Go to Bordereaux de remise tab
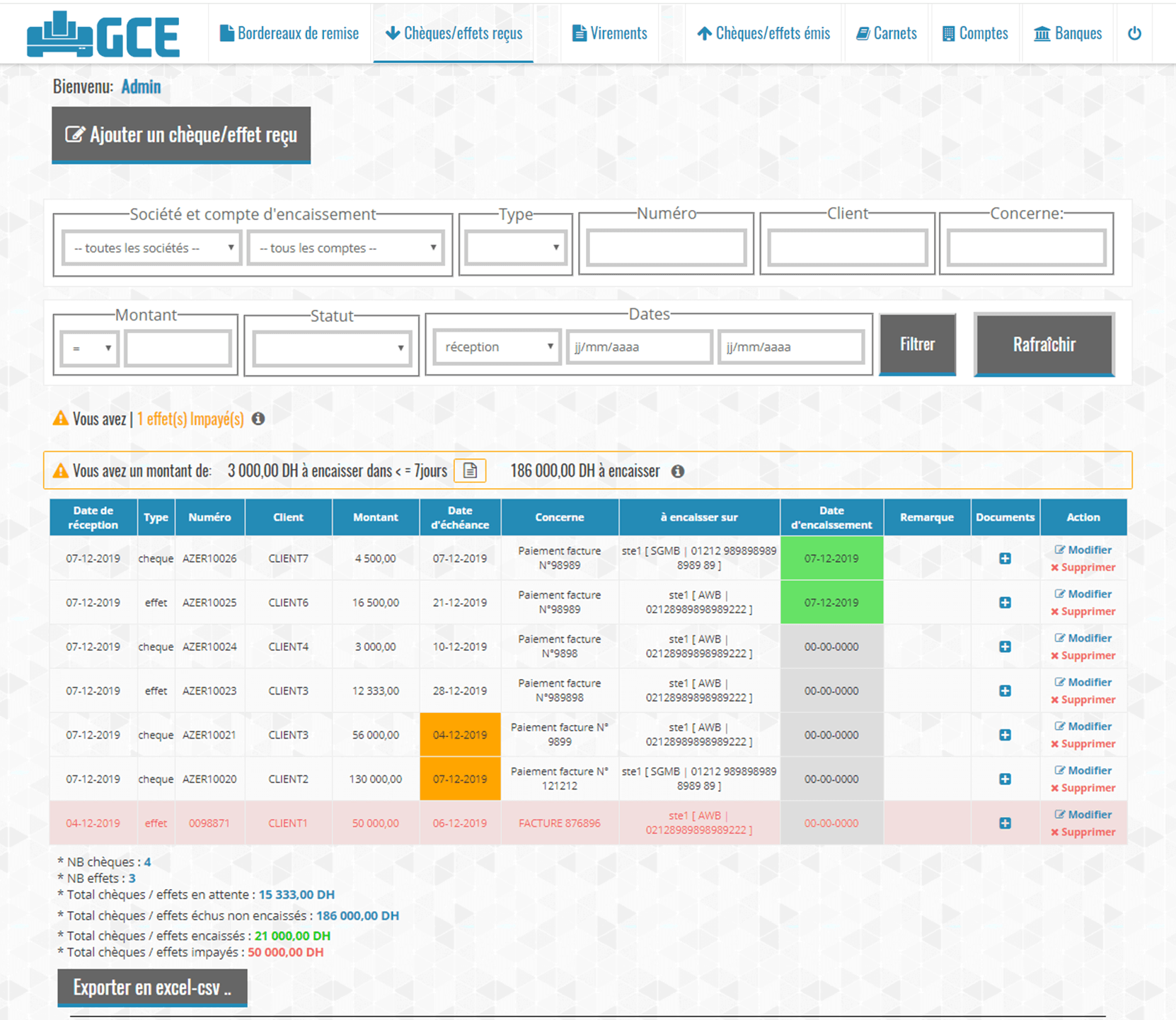Screen dimensions: 1176x1020 pyautogui.click(x=289, y=33)
